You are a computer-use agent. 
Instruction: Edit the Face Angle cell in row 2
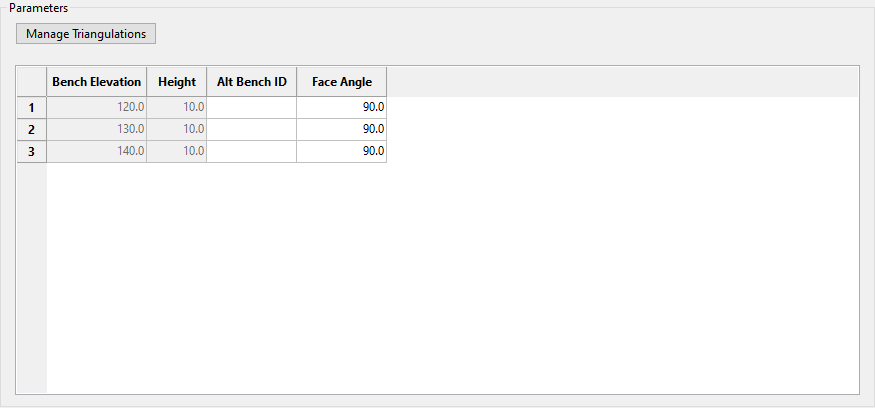tap(341, 130)
